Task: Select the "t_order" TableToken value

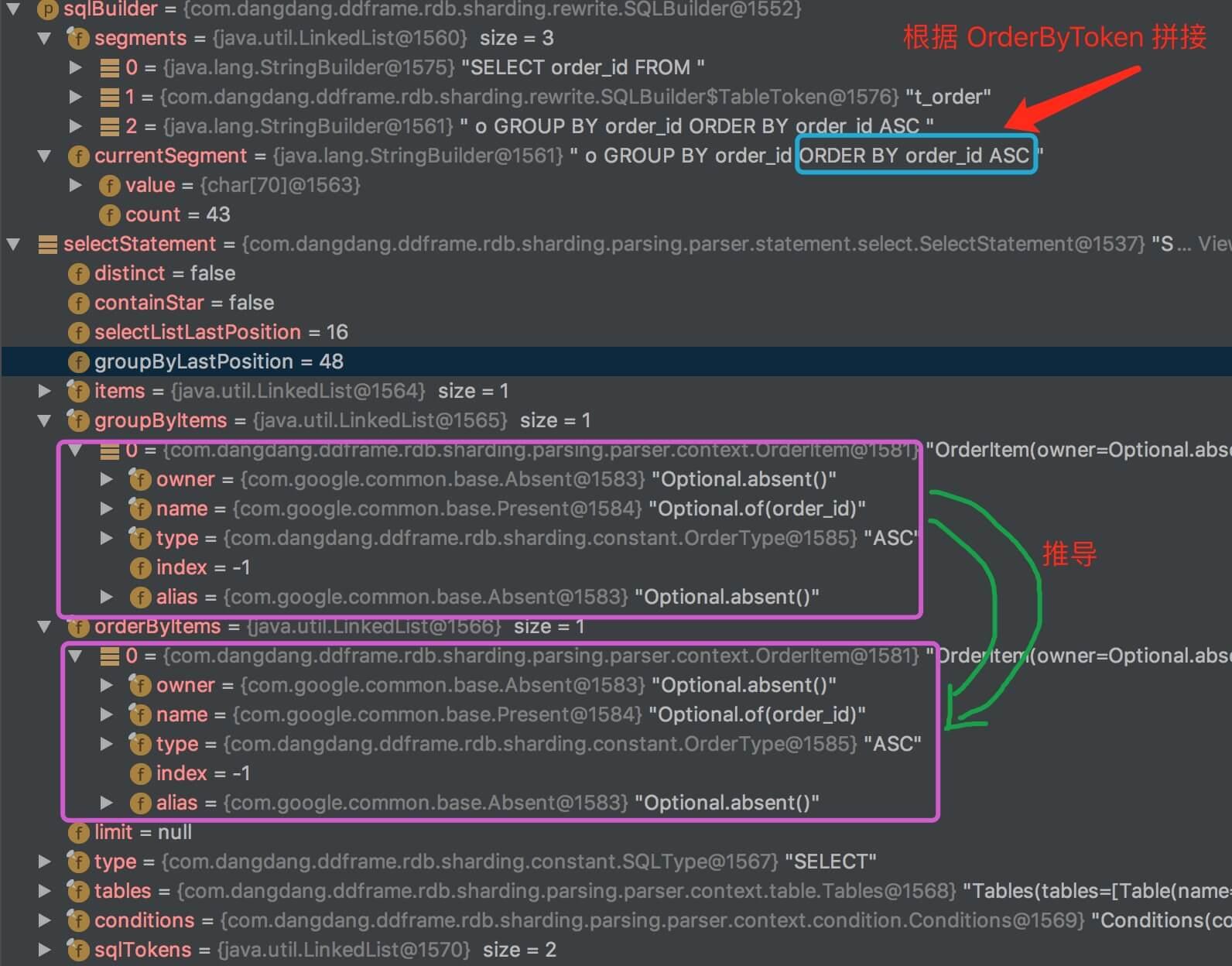Action: tap(948, 97)
